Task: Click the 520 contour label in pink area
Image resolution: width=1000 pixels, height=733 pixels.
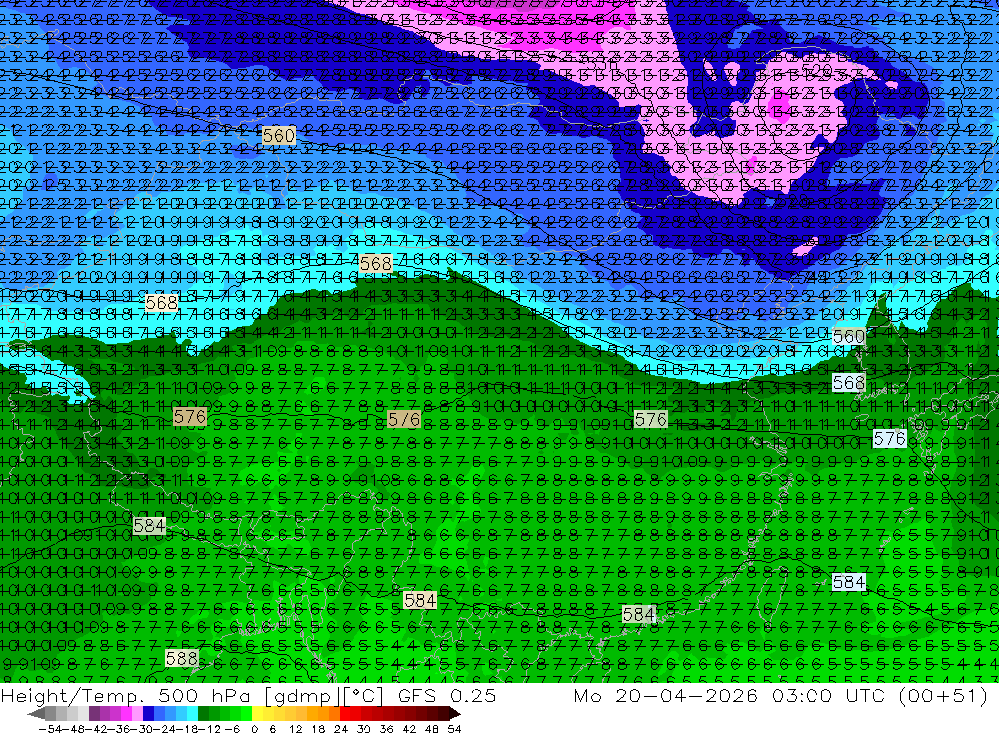Action: 816,69
